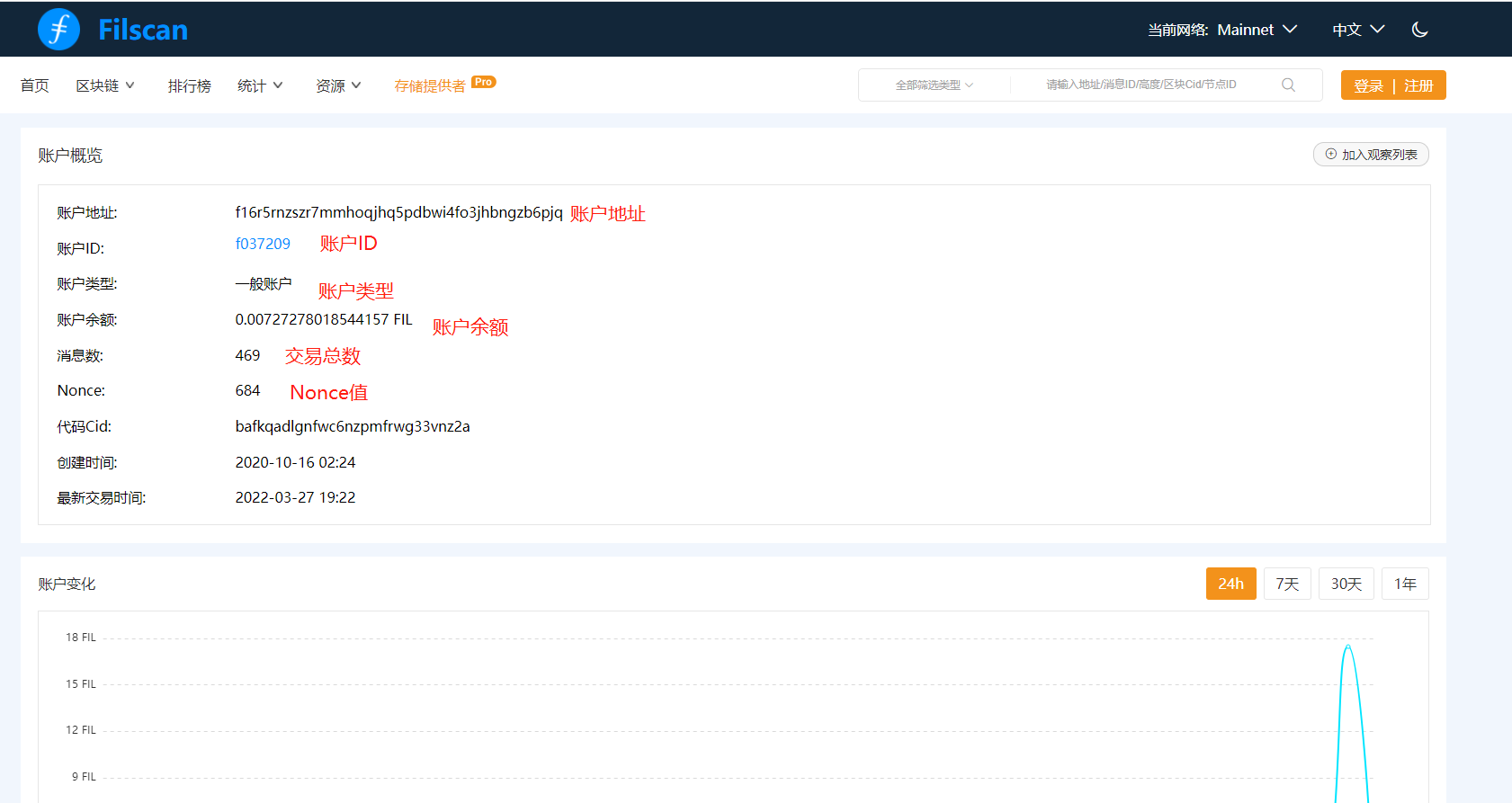The width and height of the screenshot is (1512, 803).
Task: Open the 中文 language dropdown
Action: click(x=1357, y=30)
